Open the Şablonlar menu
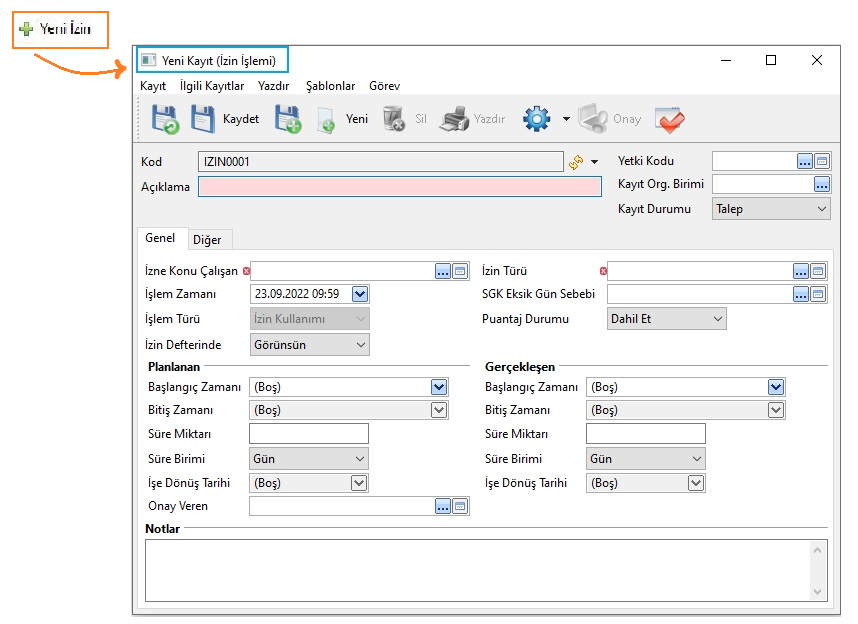The height and width of the screenshot is (624, 858). (330, 87)
